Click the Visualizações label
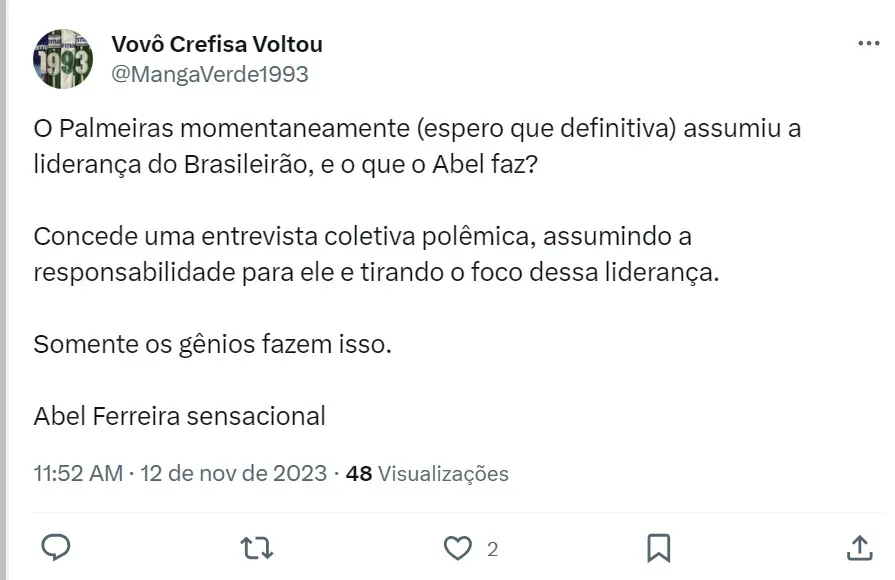This screenshot has width=895, height=580. click(x=443, y=473)
